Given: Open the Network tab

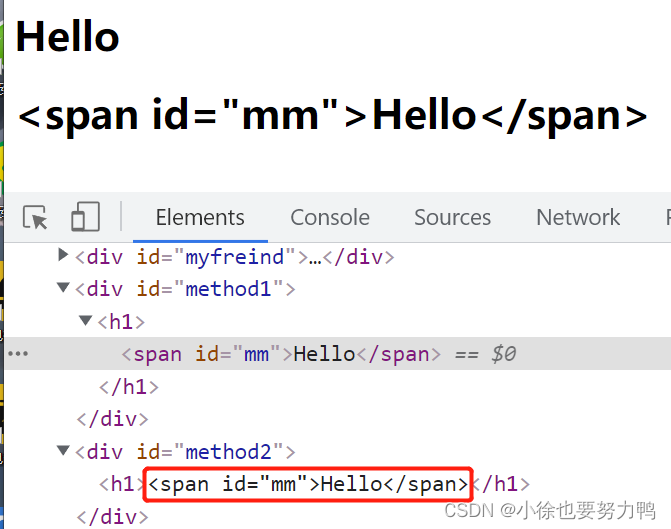Looking at the screenshot, I should click(x=578, y=217).
